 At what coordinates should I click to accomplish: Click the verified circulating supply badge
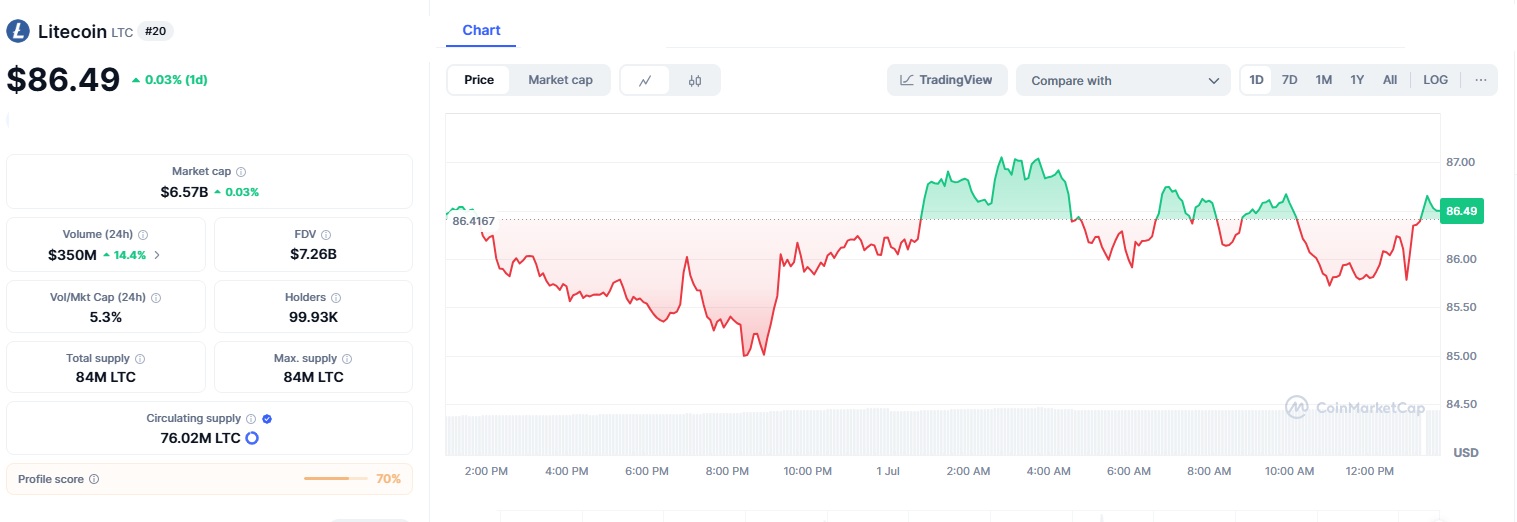point(267,419)
